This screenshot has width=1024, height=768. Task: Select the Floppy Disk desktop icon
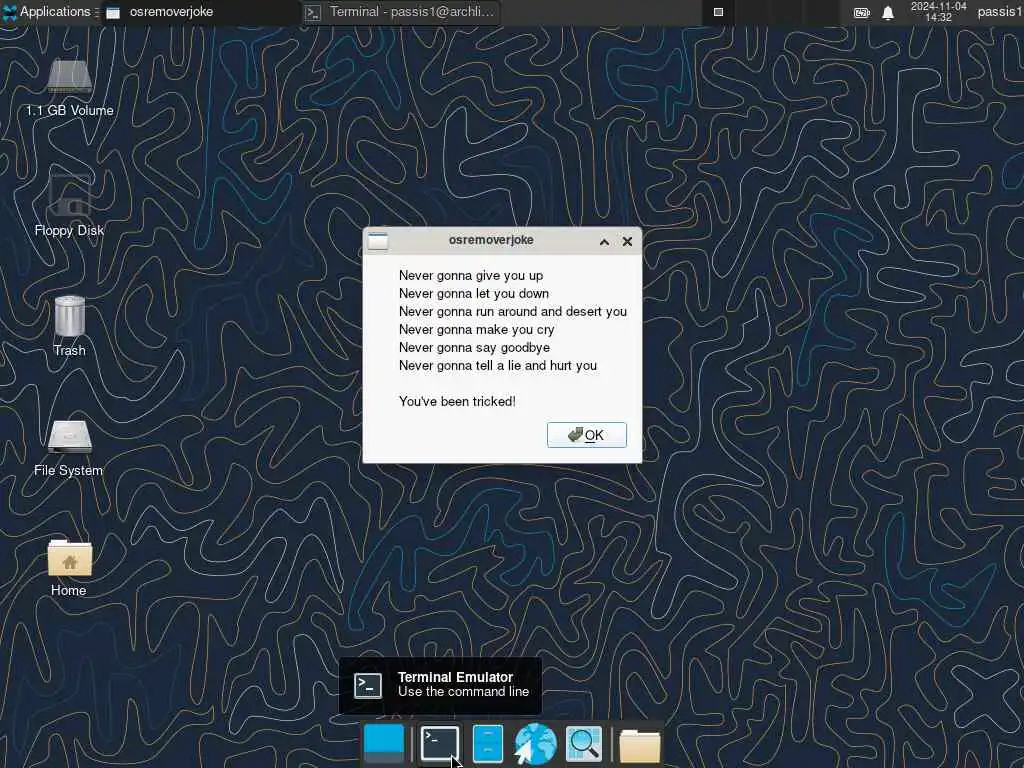point(69,206)
